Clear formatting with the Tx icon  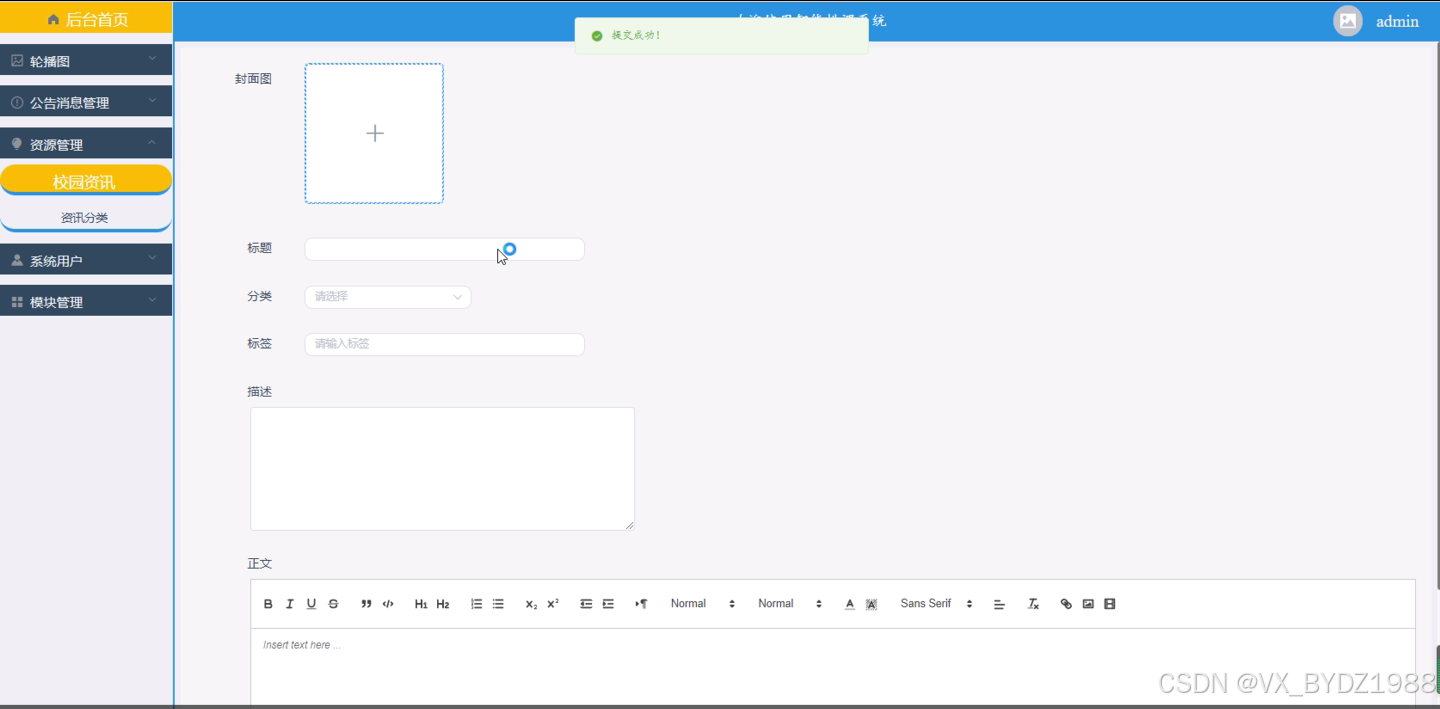pos(1034,604)
